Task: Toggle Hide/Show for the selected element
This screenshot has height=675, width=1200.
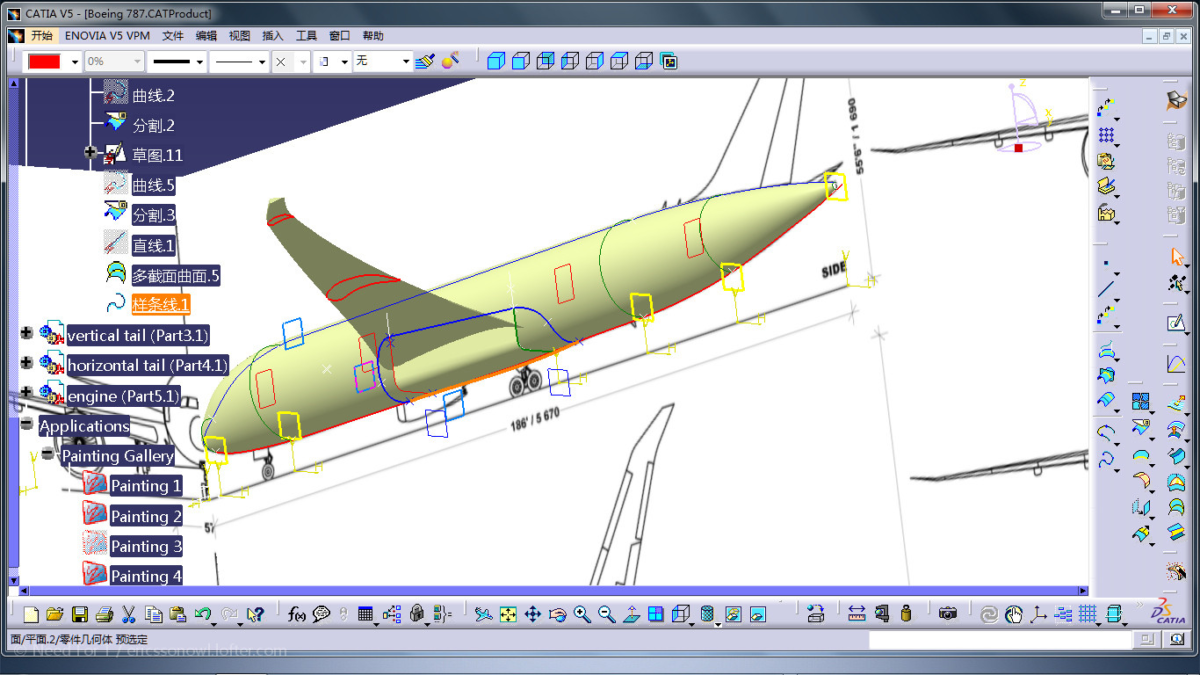Action: 733,614
